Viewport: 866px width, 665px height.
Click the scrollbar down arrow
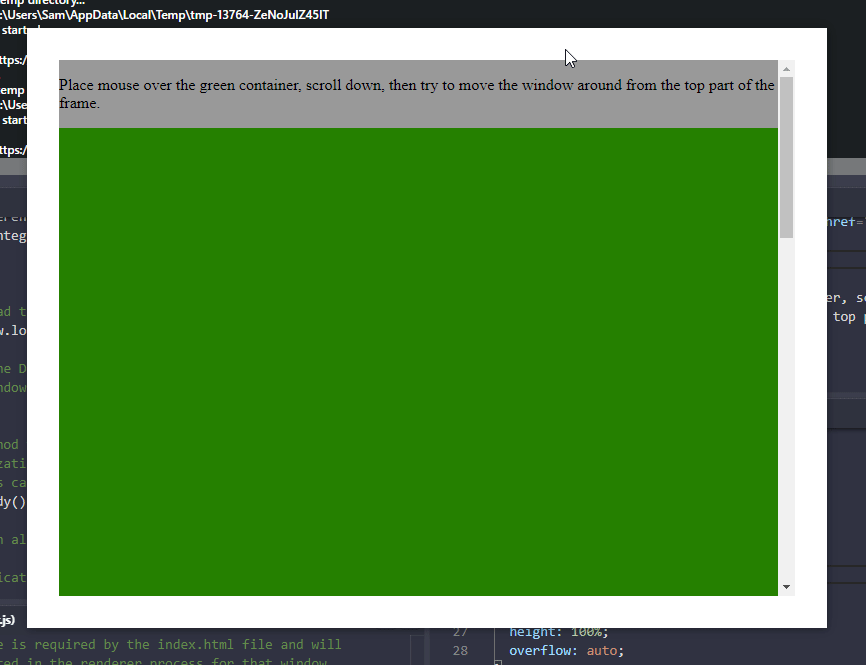[786, 587]
